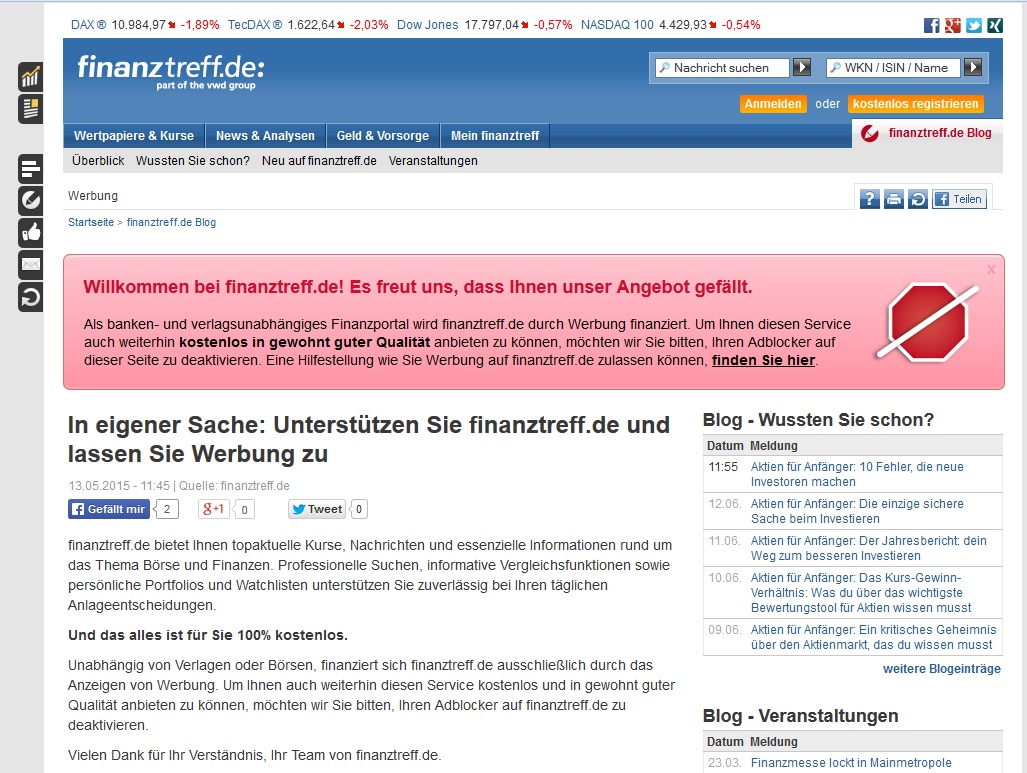1027x773 pixels.
Task: Click the Facebook Teilen share button
Action: coord(959,199)
